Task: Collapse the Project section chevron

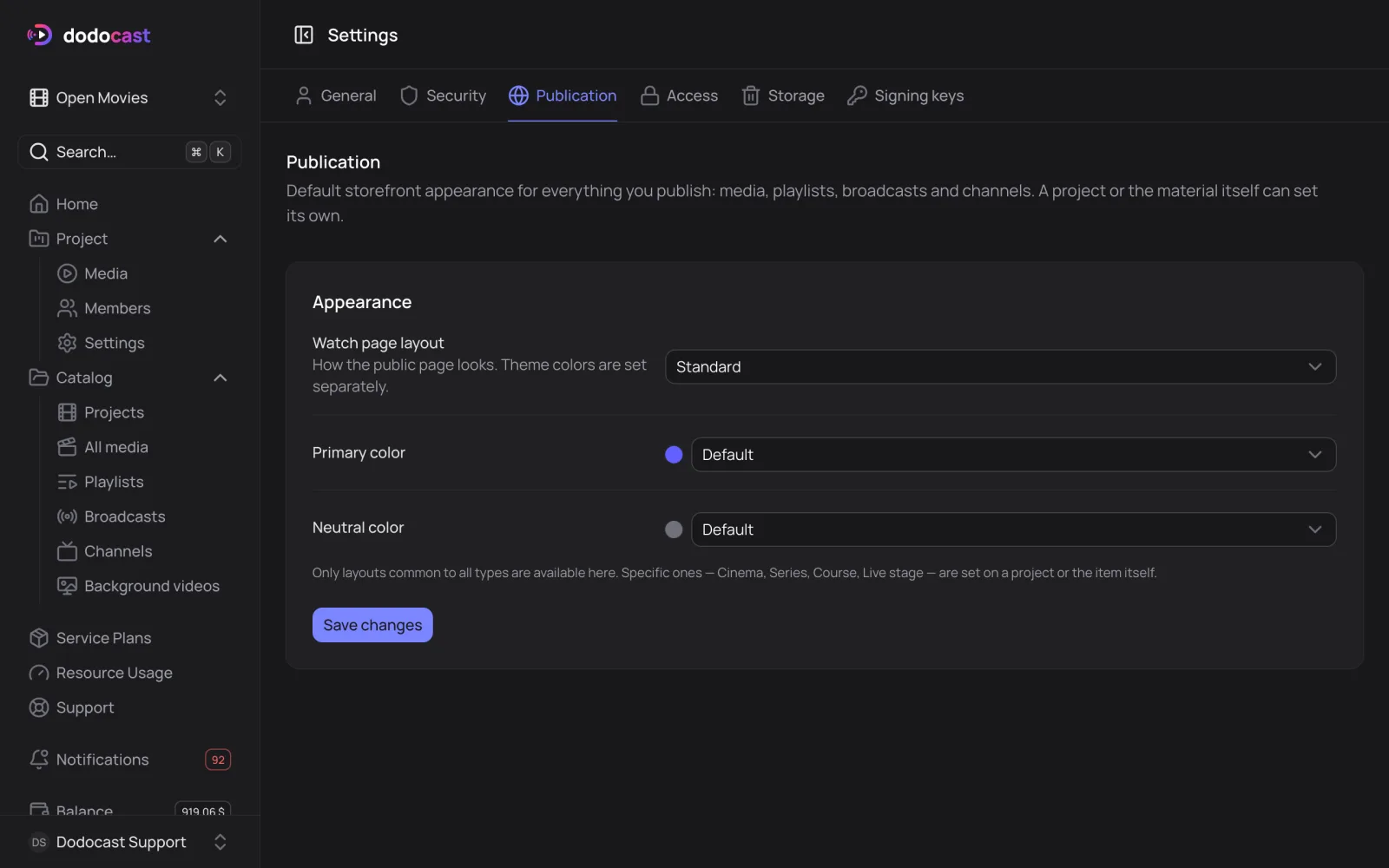Action: (x=221, y=239)
